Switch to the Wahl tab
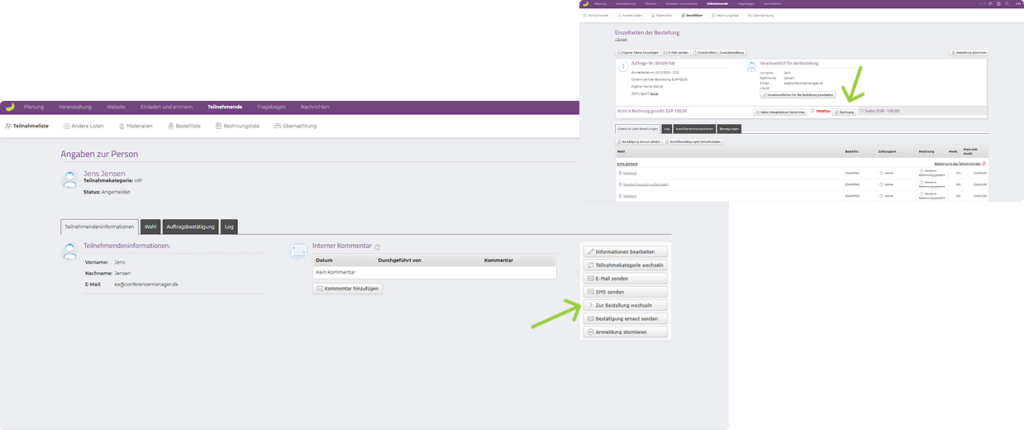This screenshot has width=1024, height=430. click(x=150, y=227)
